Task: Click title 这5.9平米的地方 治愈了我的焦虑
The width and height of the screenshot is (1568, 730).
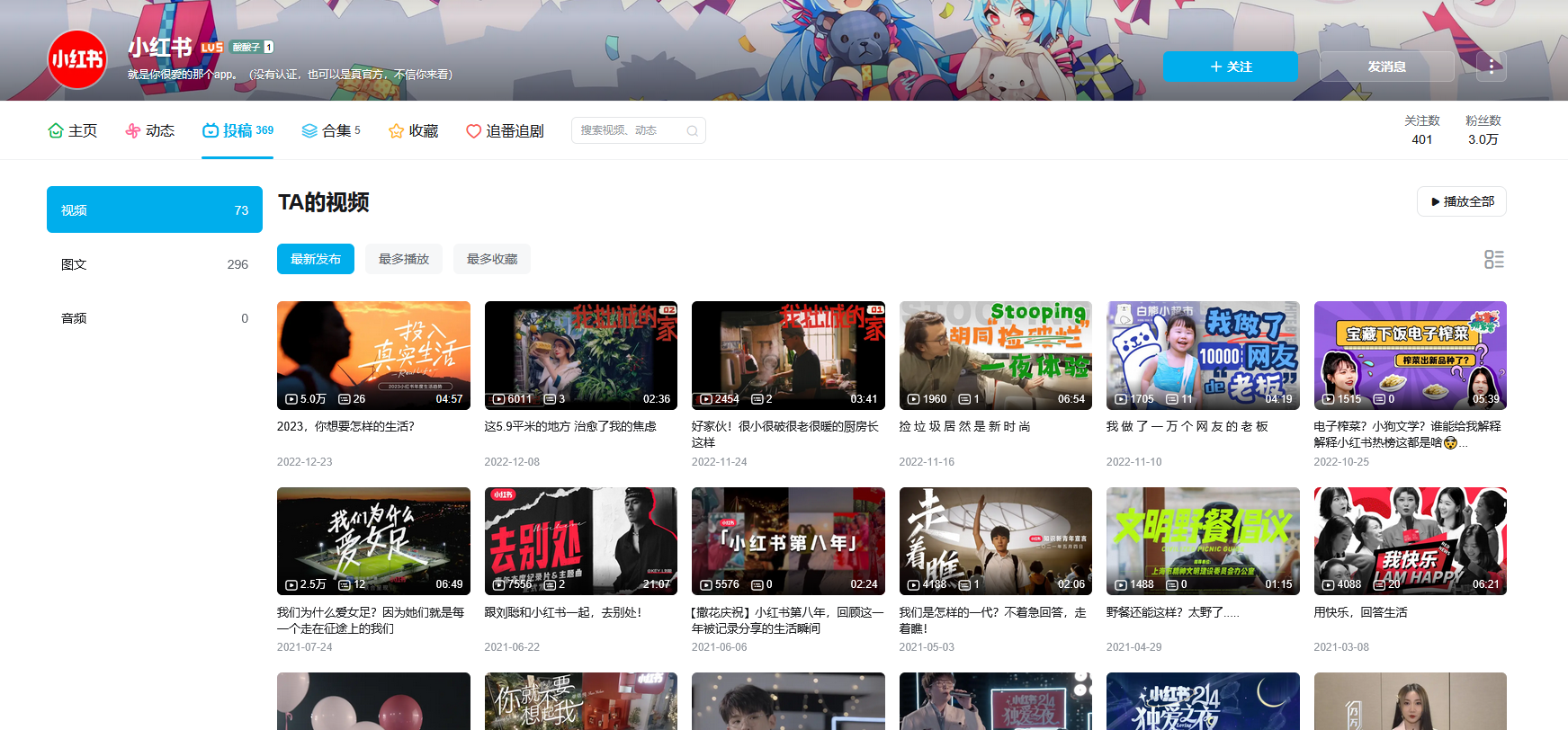Action: [570, 426]
